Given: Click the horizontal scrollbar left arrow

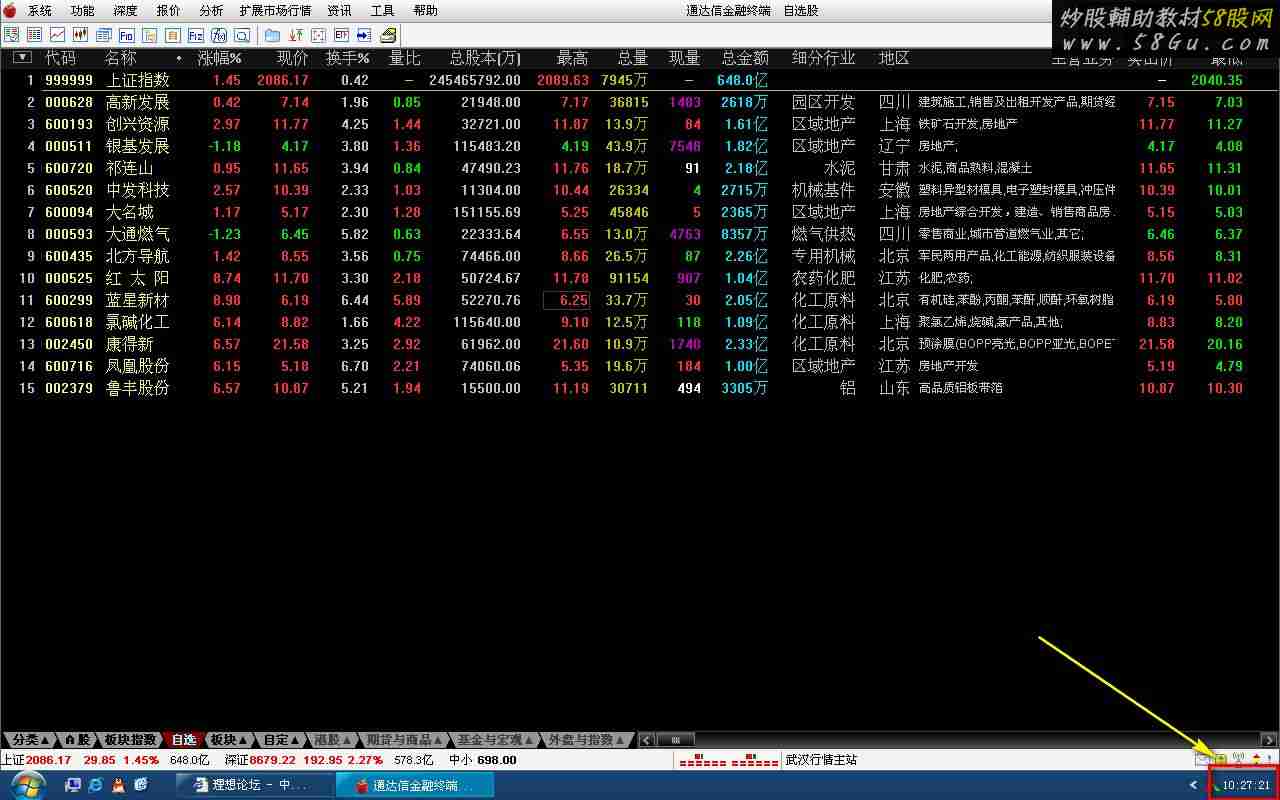Looking at the screenshot, I should click(647, 740).
